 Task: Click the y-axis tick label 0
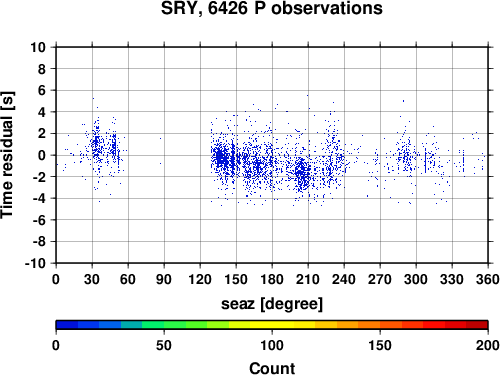coord(42,155)
